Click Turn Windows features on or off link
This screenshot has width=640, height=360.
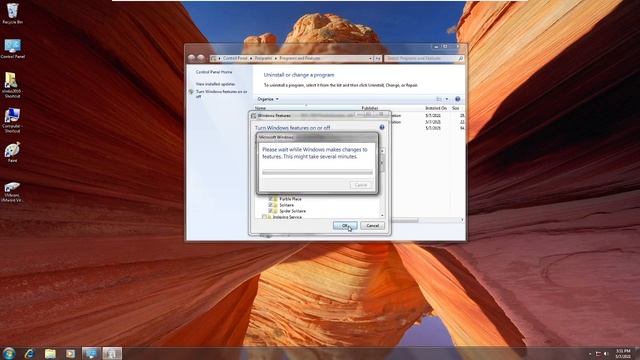[x=222, y=94]
